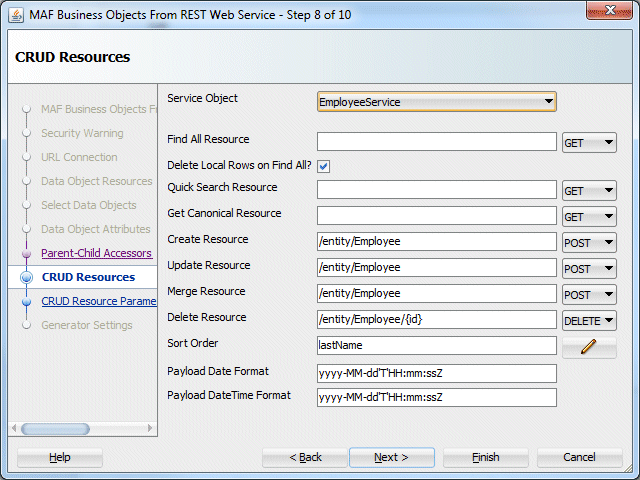Click the steps panel scroll left arrow
This screenshot has width=640, height=480.
(x=14, y=429)
